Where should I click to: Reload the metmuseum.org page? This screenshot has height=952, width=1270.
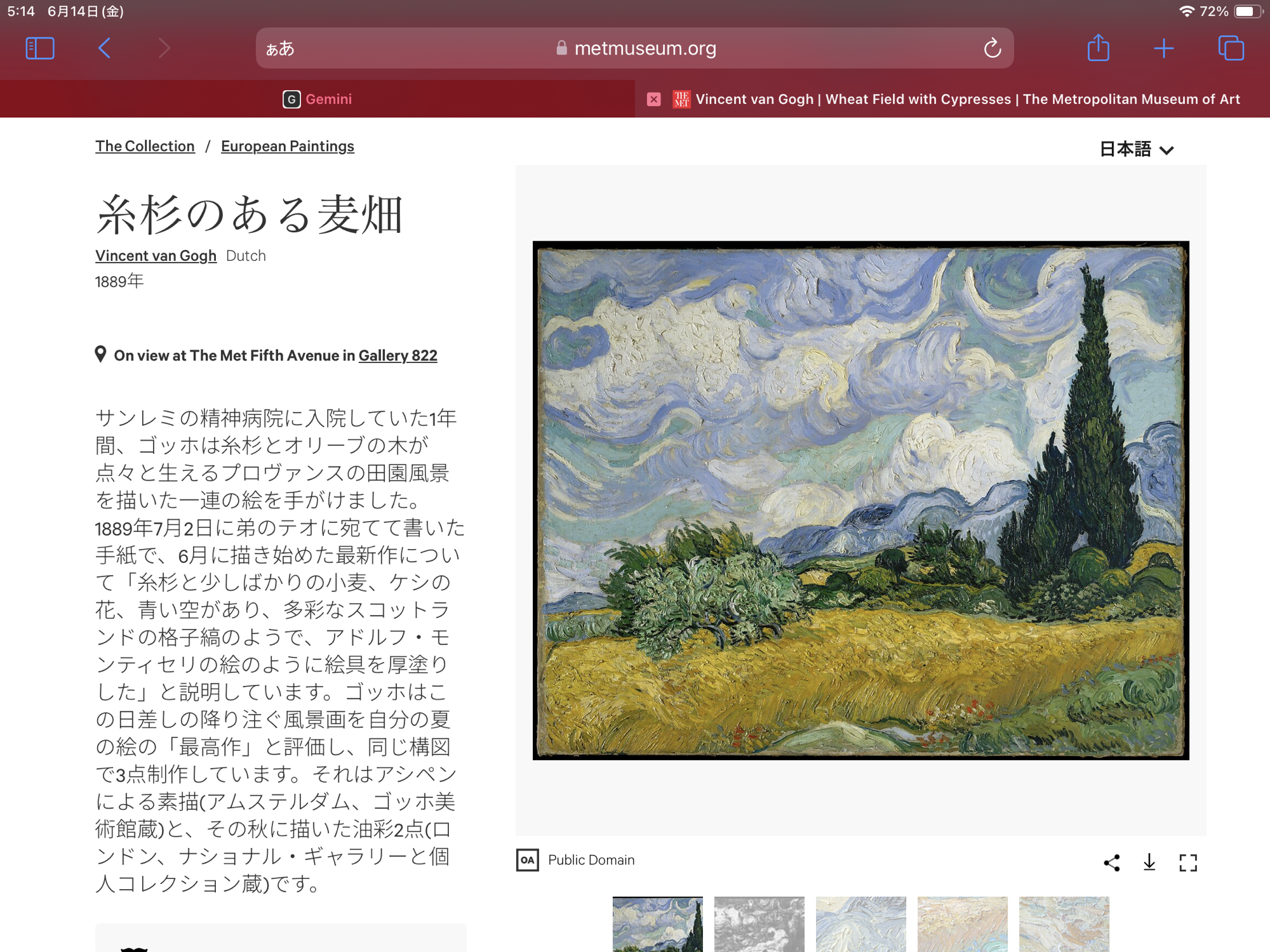coord(992,48)
